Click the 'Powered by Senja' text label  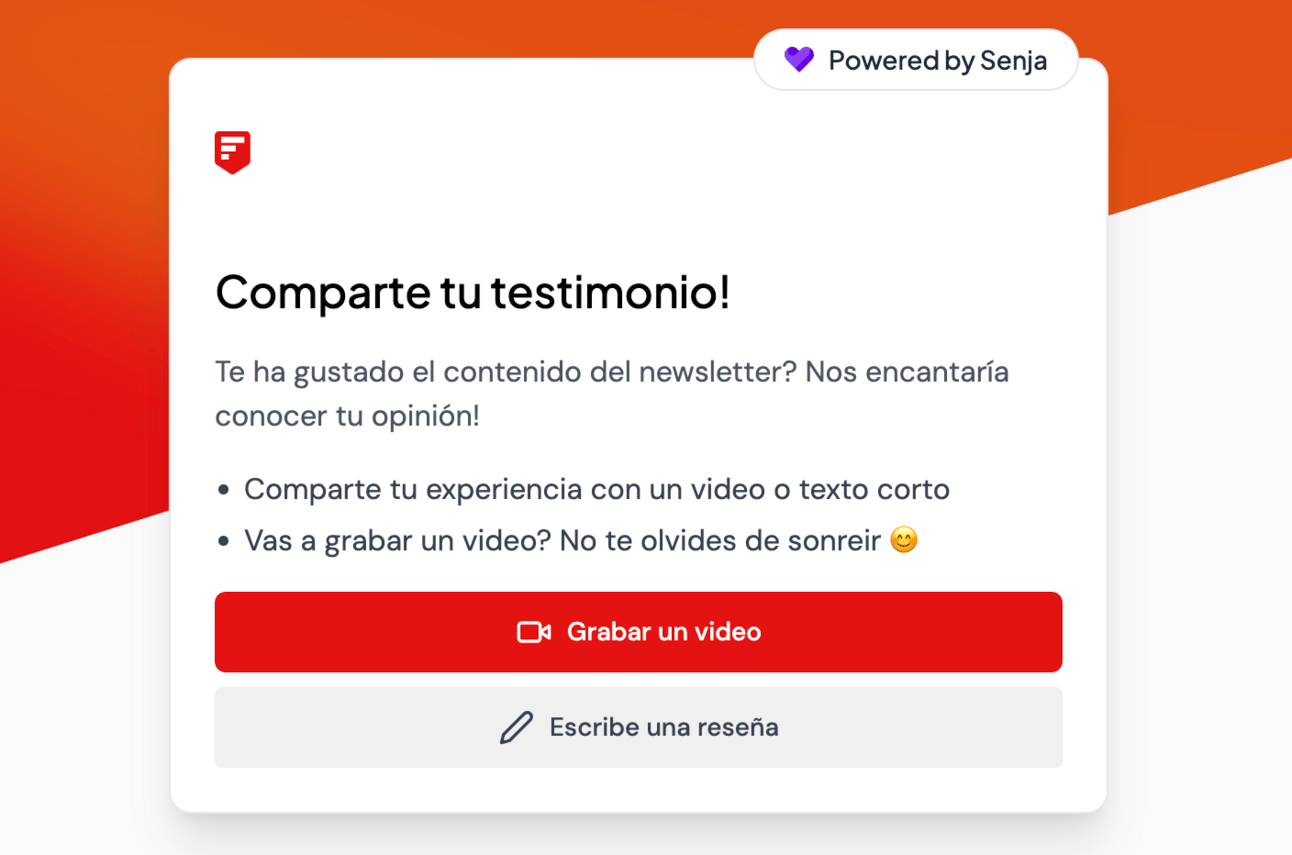938,61
